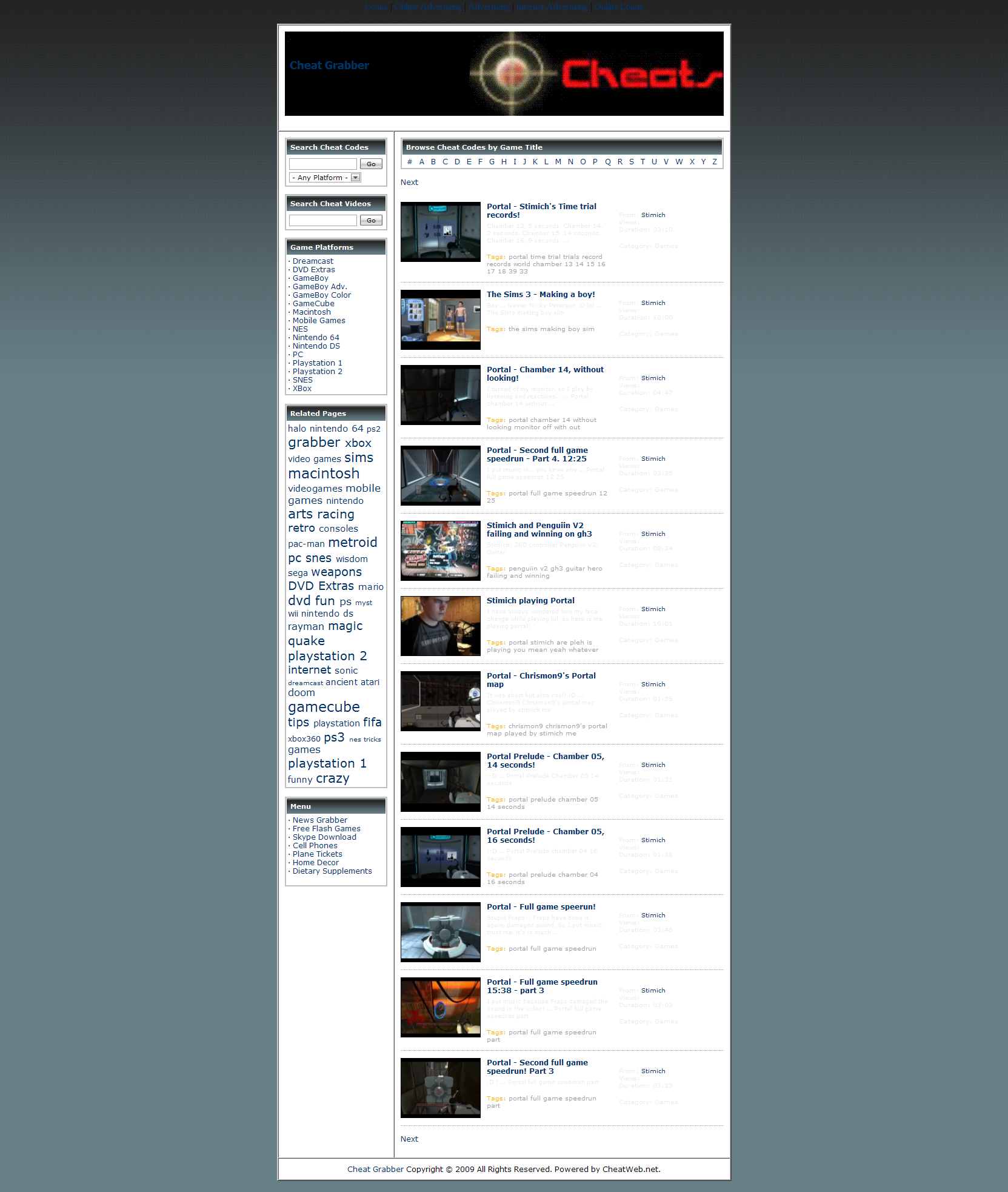This screenshot has width=1008, height=1192.
Task: Browse cheat codes under the # symbol
Action: (x=410, y=162)
